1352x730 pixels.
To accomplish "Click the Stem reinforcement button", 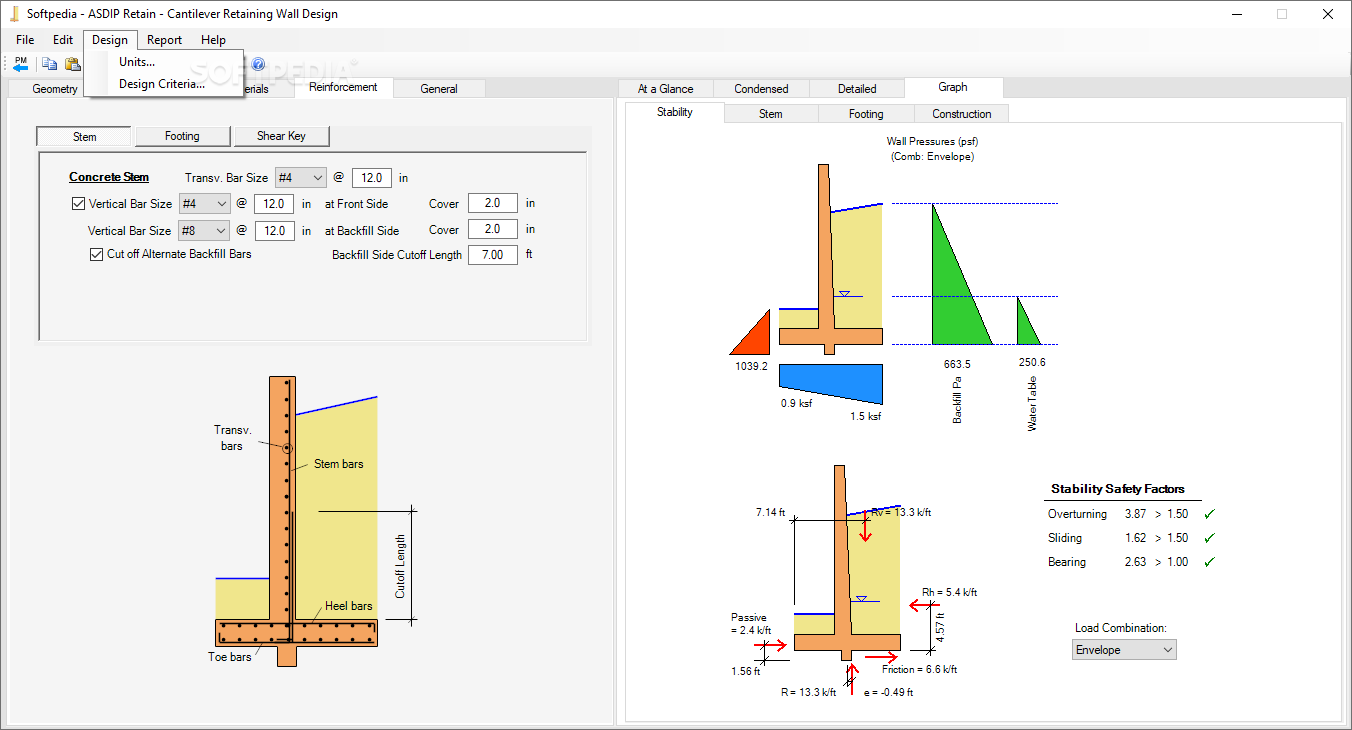I will click(84, 136).
